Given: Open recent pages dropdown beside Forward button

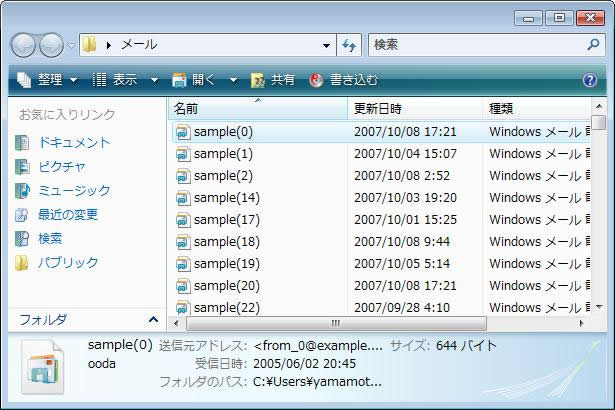Looking at the screenshot, I should point(71,46).
